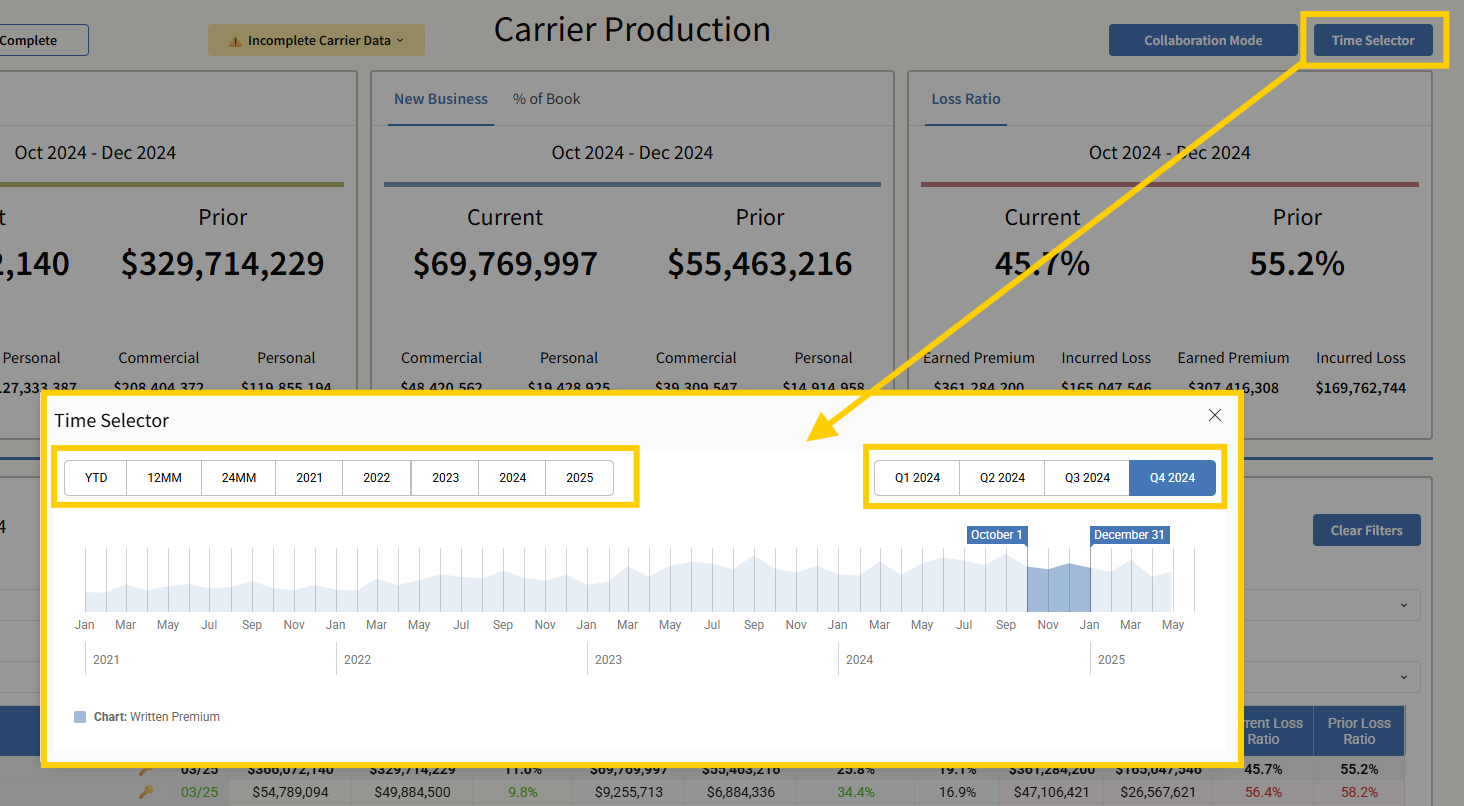The width and height of the screenshot is (1464, 806).
Task: Expand the Incomplete Carrier Data dropdown
Action: click(400, 41)
